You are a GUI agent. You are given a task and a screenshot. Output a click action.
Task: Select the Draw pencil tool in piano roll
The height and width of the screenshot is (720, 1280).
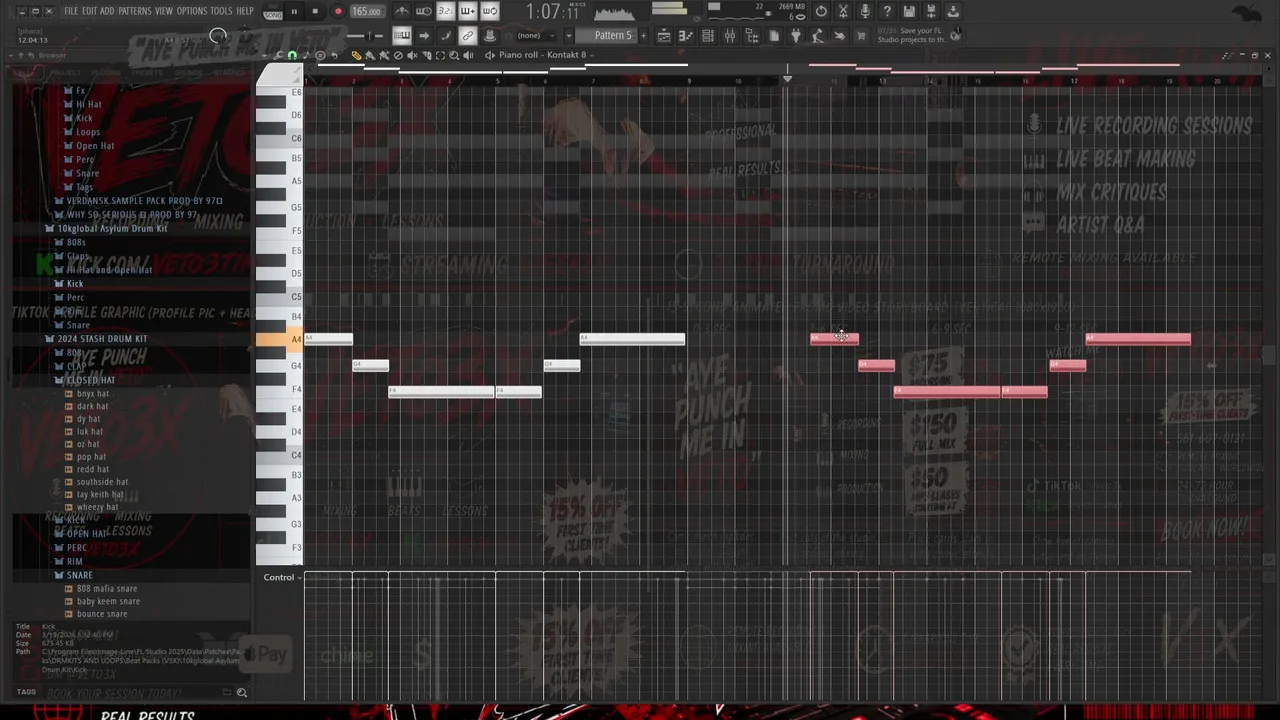[x=356, y=56]
